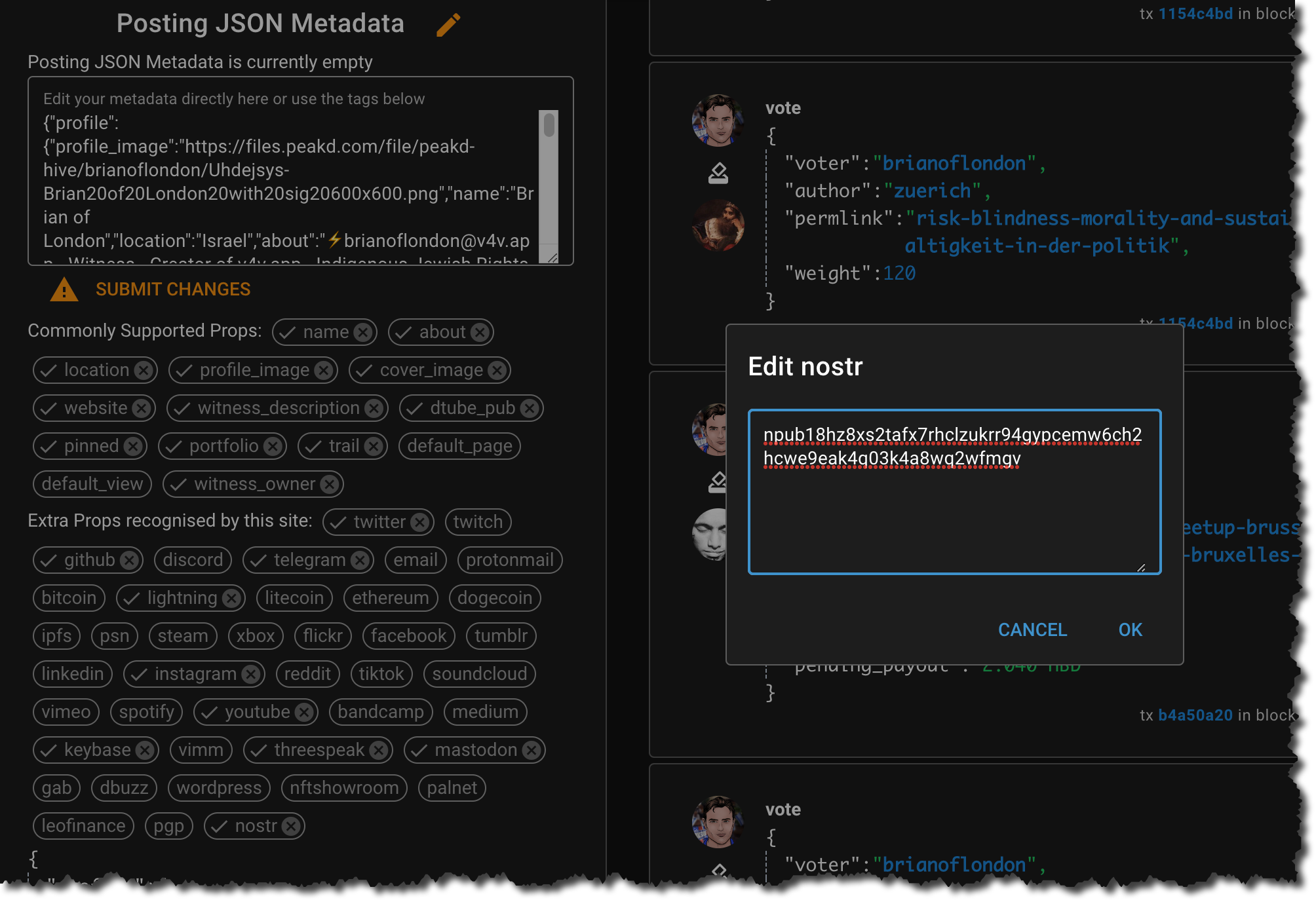The image size is (1316, 900).
Task: Remove the name prop with its x icon
Action: pos(363,332)
